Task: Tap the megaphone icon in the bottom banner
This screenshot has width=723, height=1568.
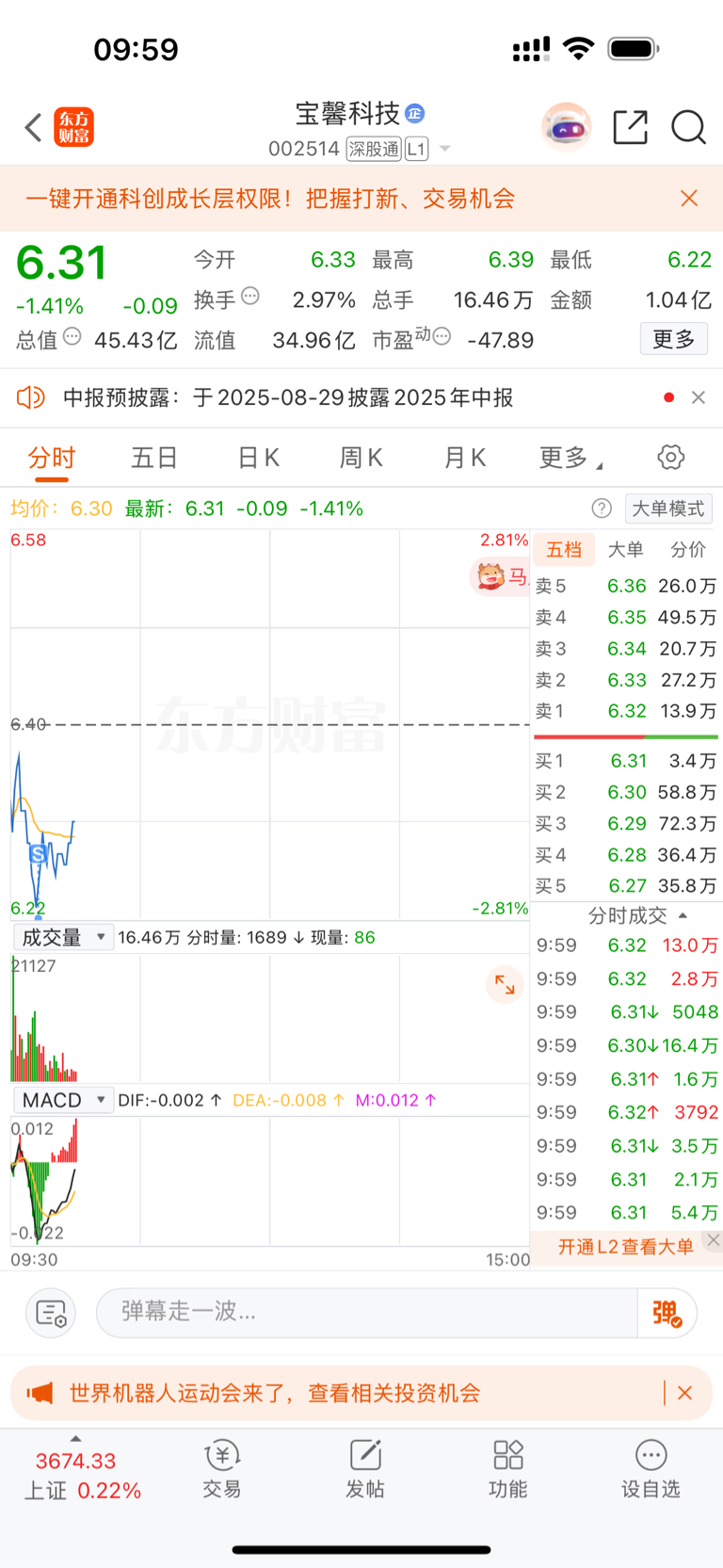Action: pos(40,1393)
